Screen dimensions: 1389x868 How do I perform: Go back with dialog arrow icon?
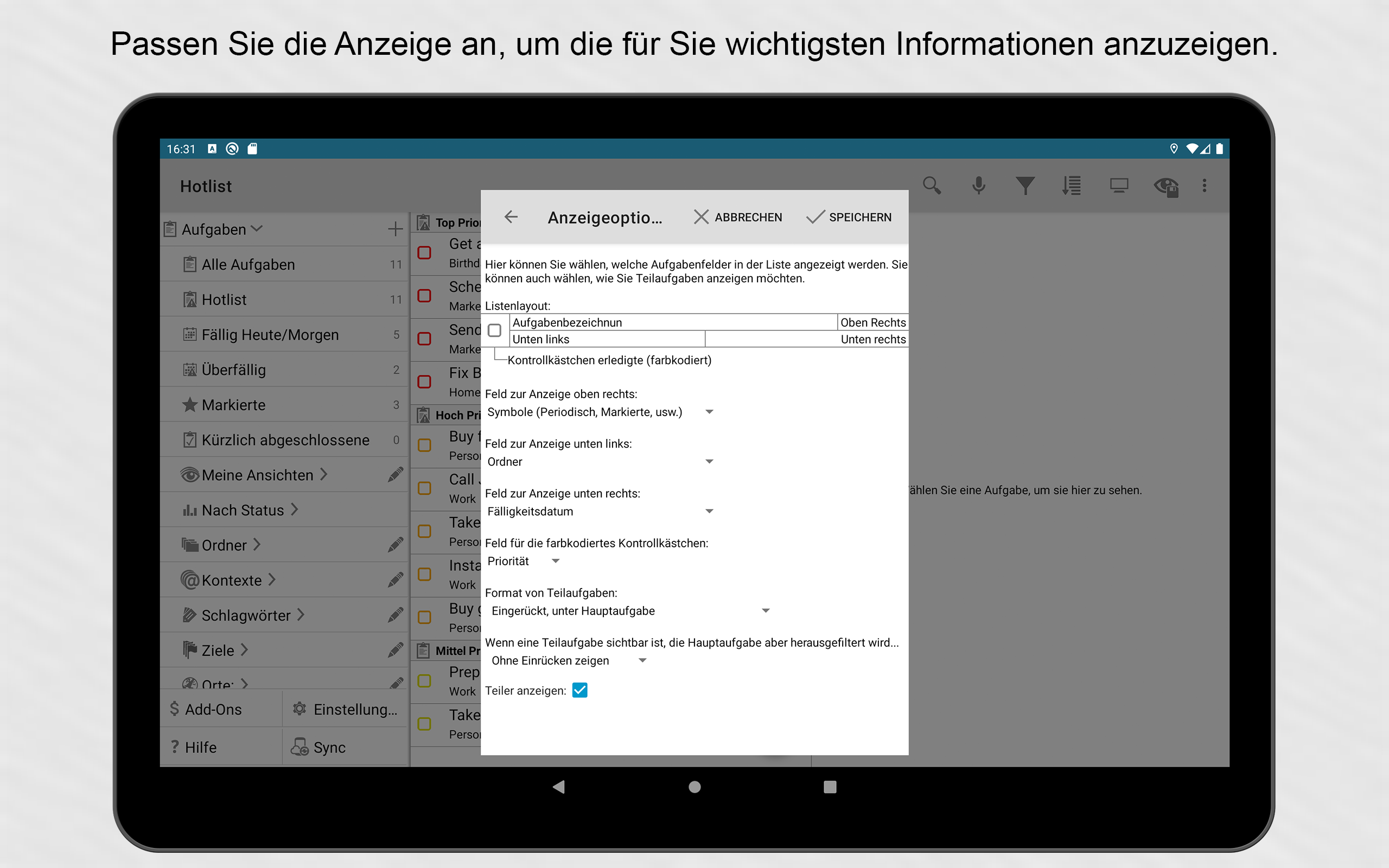511,217
